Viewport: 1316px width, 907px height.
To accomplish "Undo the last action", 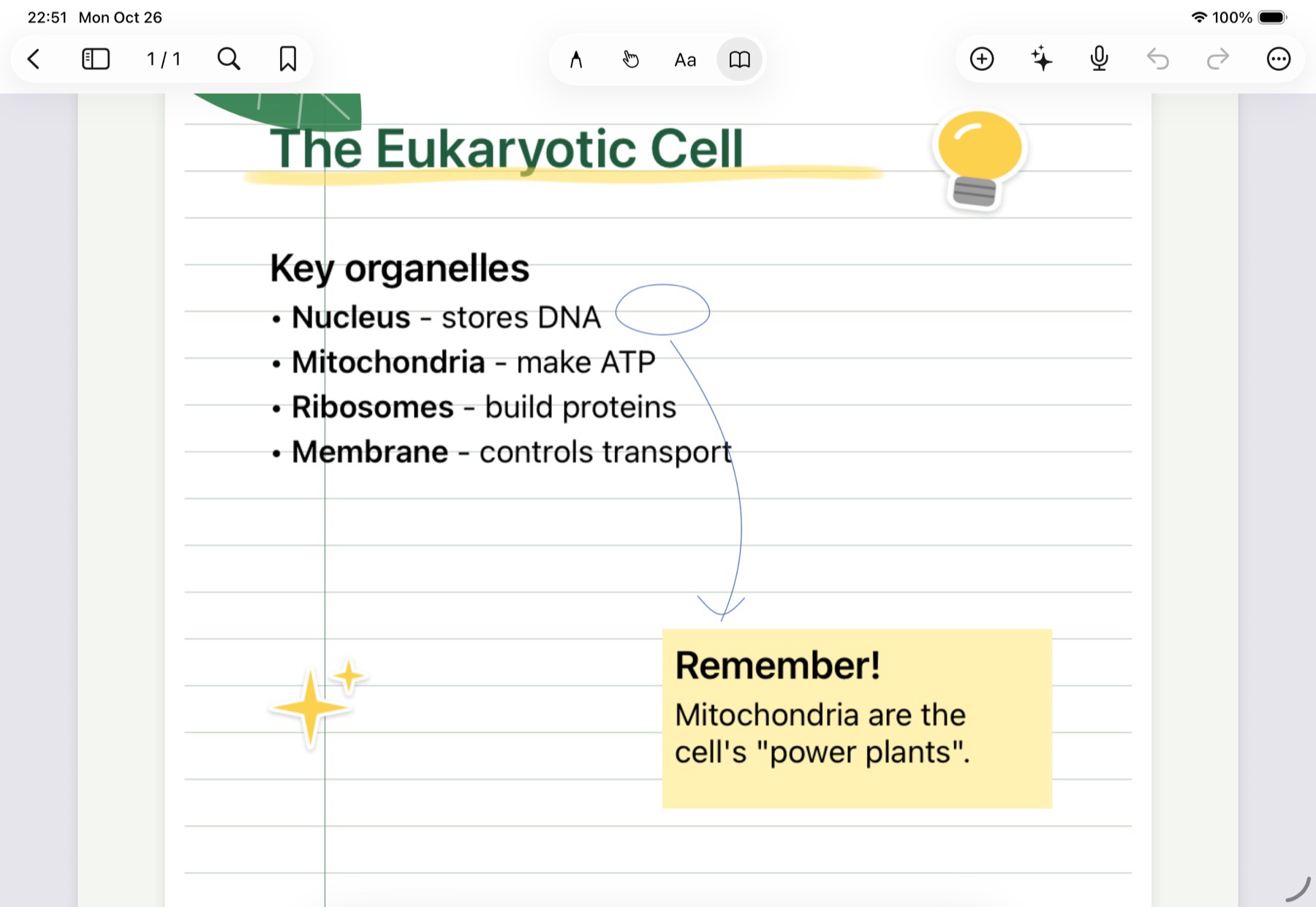I will tap(1158, 59).
